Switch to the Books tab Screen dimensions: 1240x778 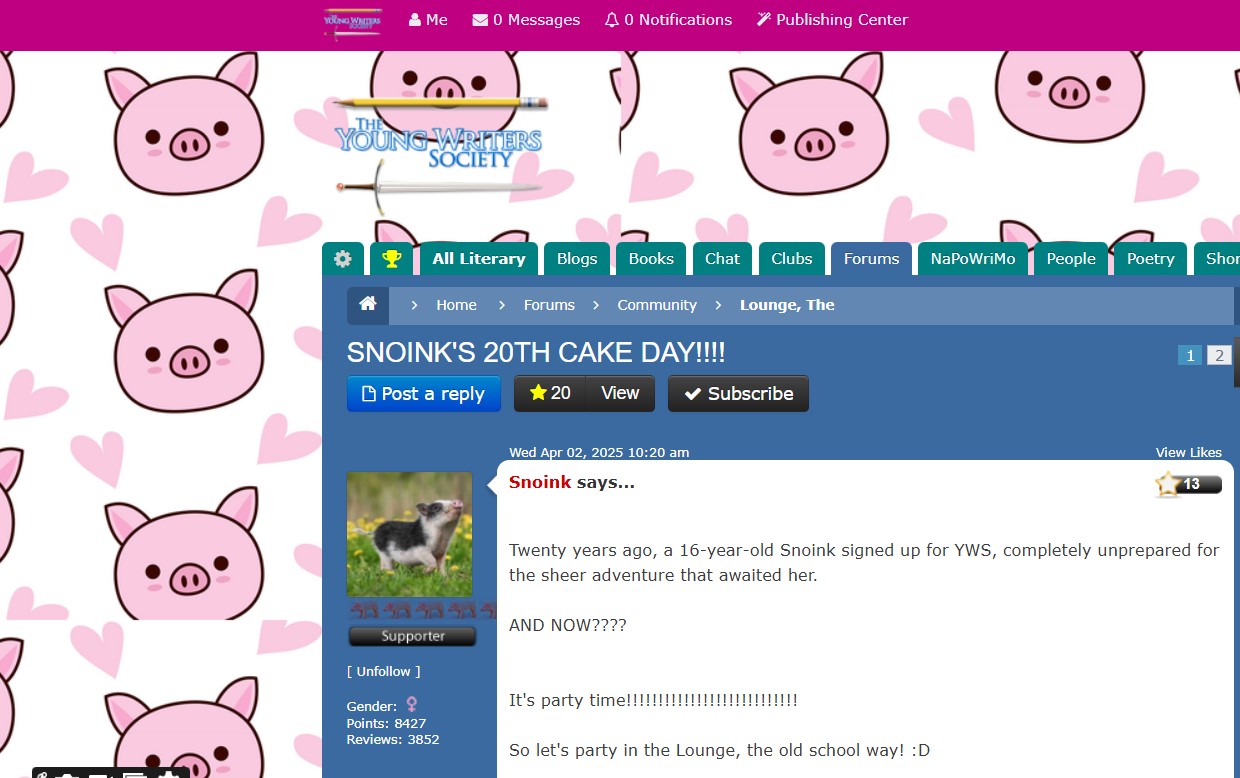(651, 259)
